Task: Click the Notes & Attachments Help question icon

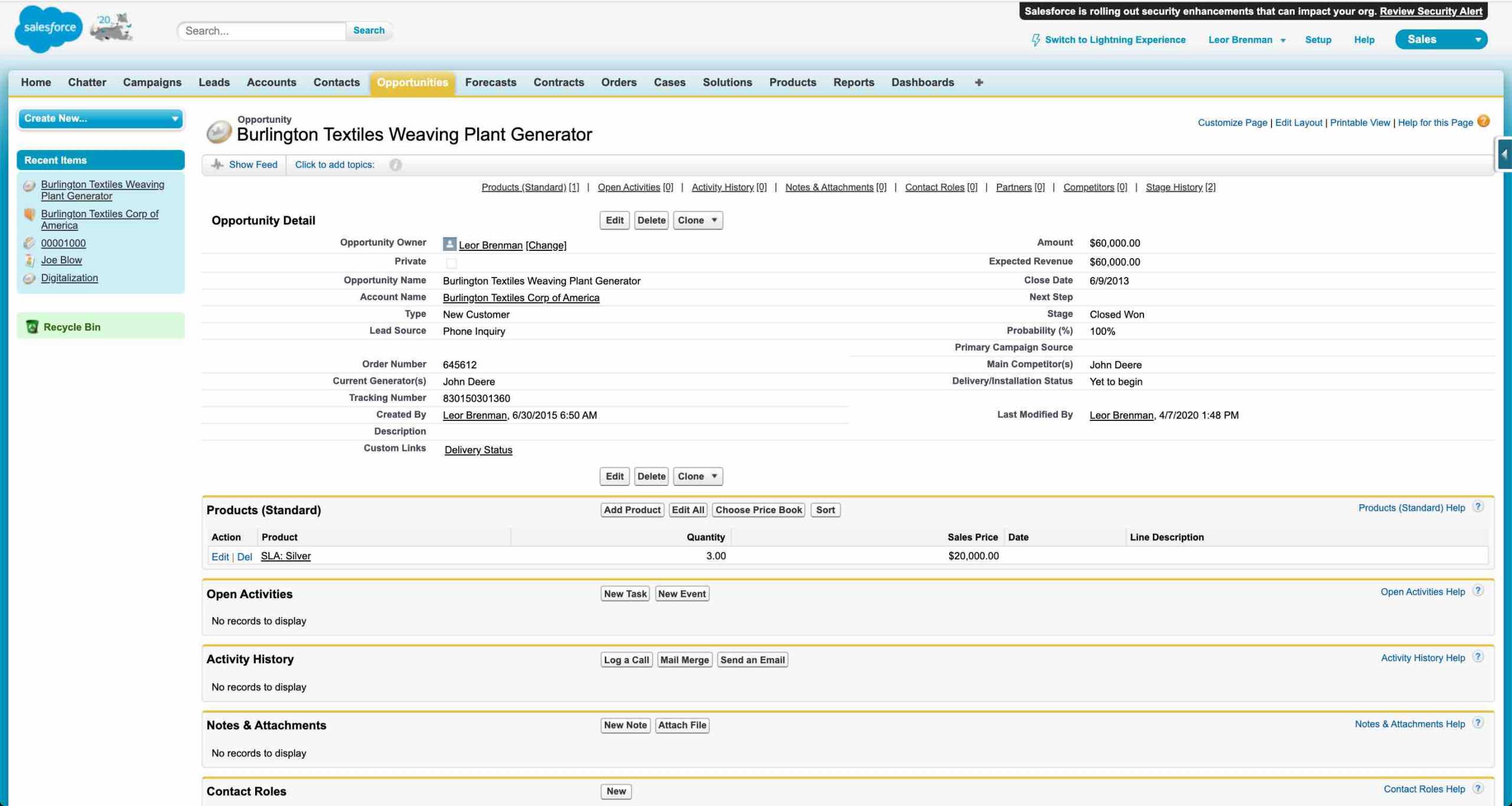Action: pos(1478,723)
